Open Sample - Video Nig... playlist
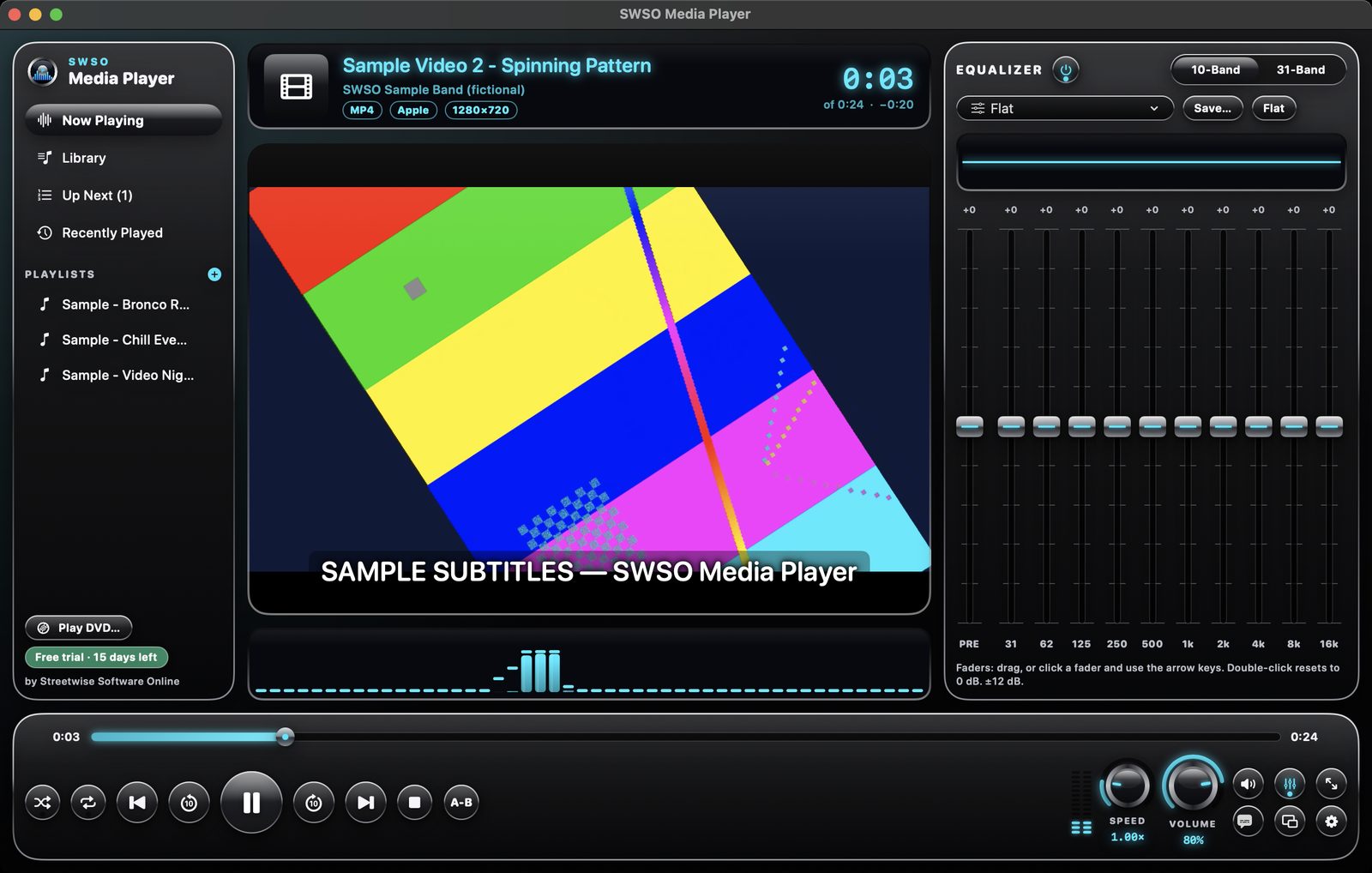Screen dimensions: 1372x873 [123, 375]
